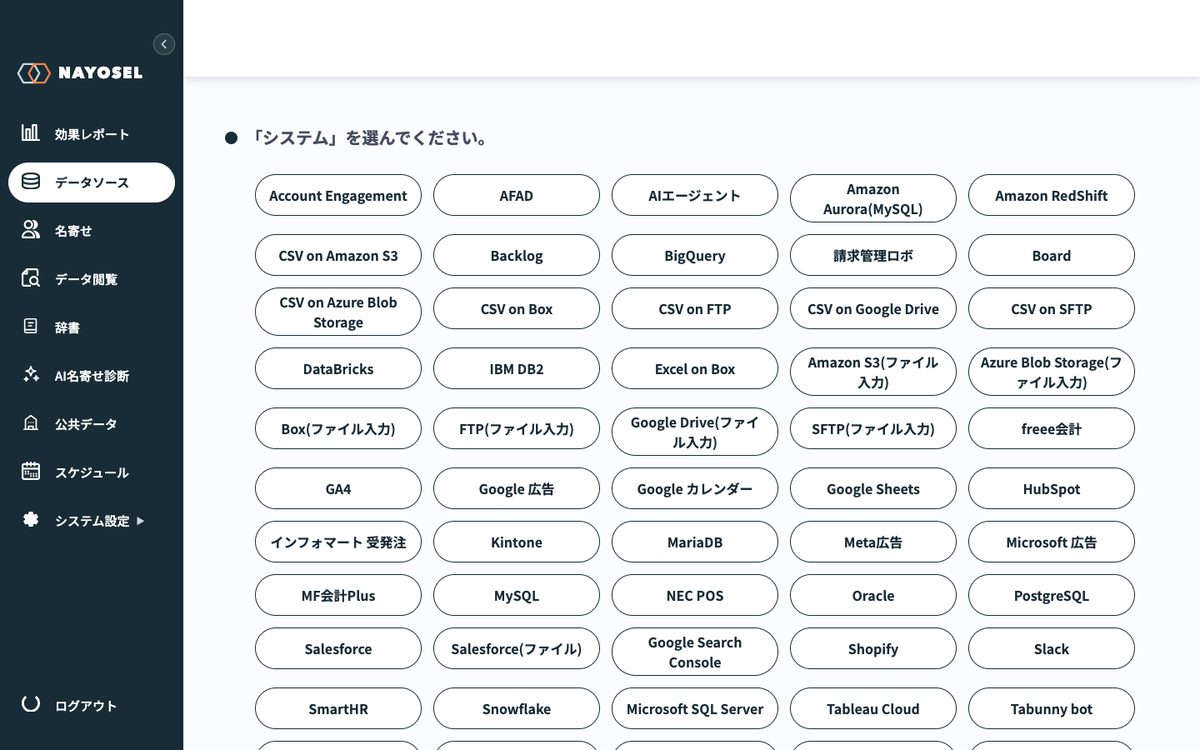Click the 辞書 book icon
The image size is (1200, 750).
(31, 326)
